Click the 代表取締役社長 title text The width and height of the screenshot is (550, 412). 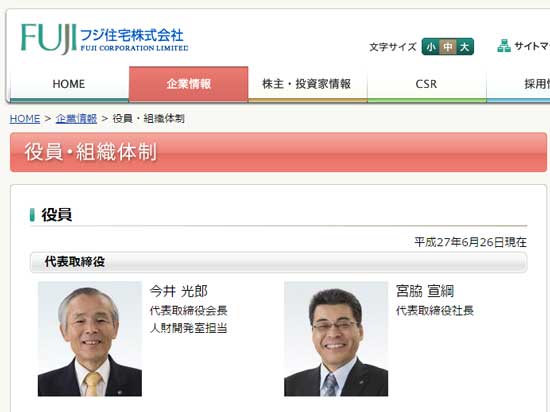[435, 310]
